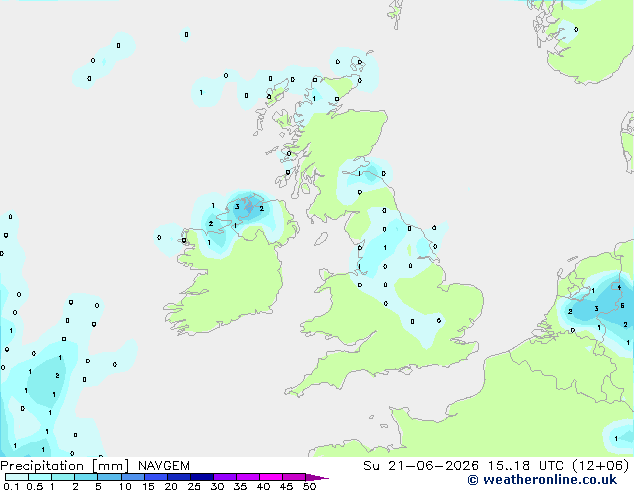This screenshot has width=634, height=490.
Task: Click legend scale label '25'
Action: [x=194, y=486]
